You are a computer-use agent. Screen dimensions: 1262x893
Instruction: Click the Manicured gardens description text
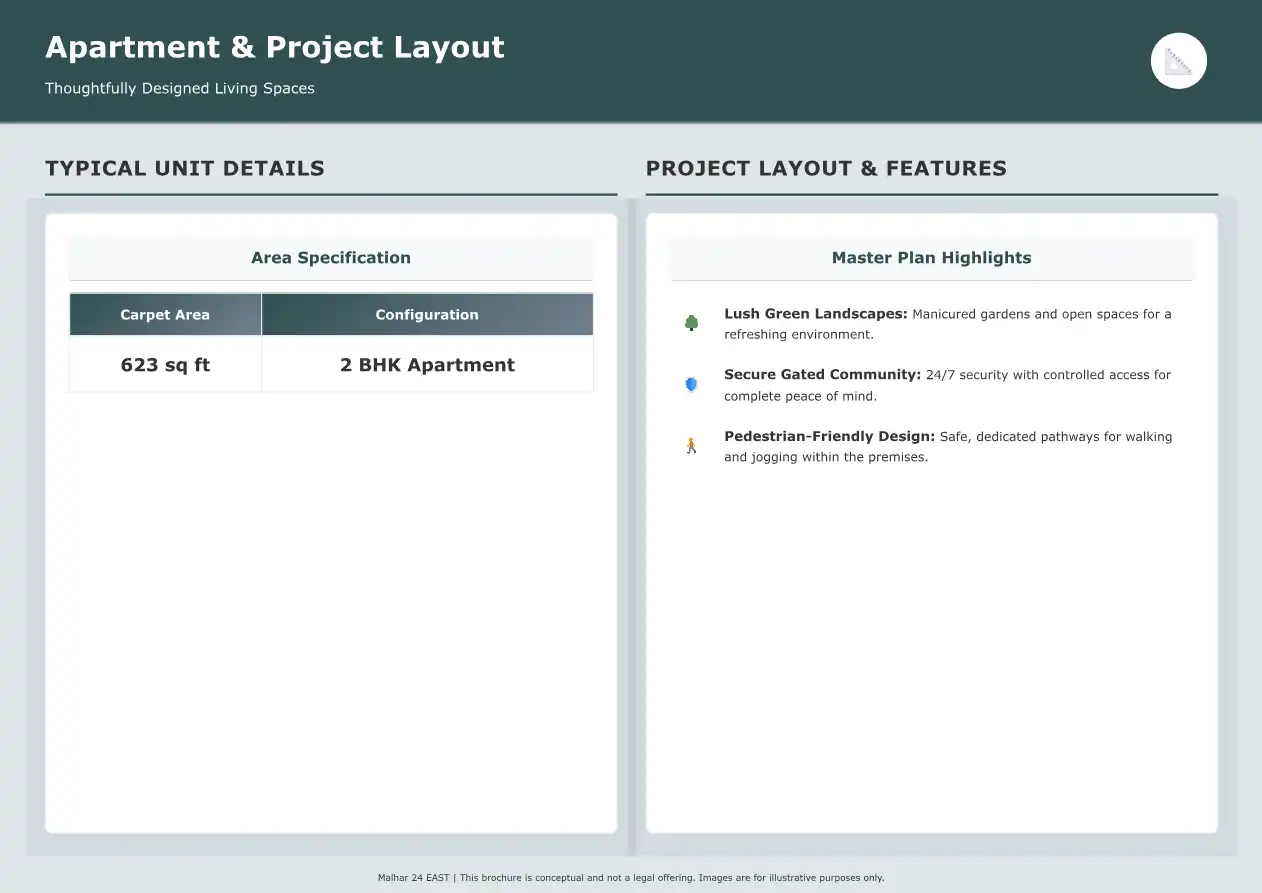click(x=1041, y=314)
